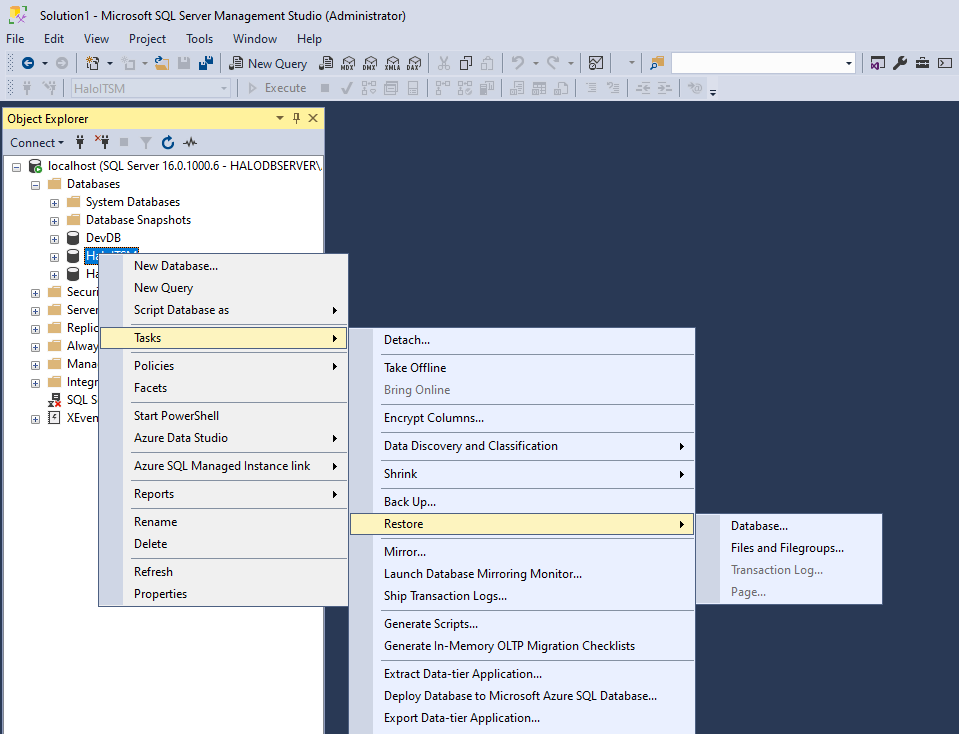Viewport: 959px width, 734px height.
Task: Click the Navigate Backward arrow icon
Action: [28, 63]
